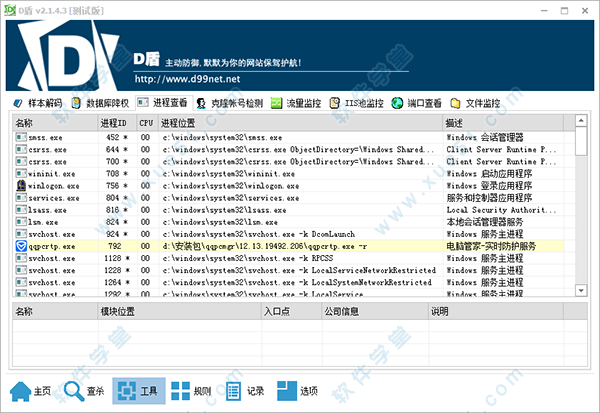Click path ending in -k RPCSS
The height and width of the screenshot is (413, 600).
[248, 258]
